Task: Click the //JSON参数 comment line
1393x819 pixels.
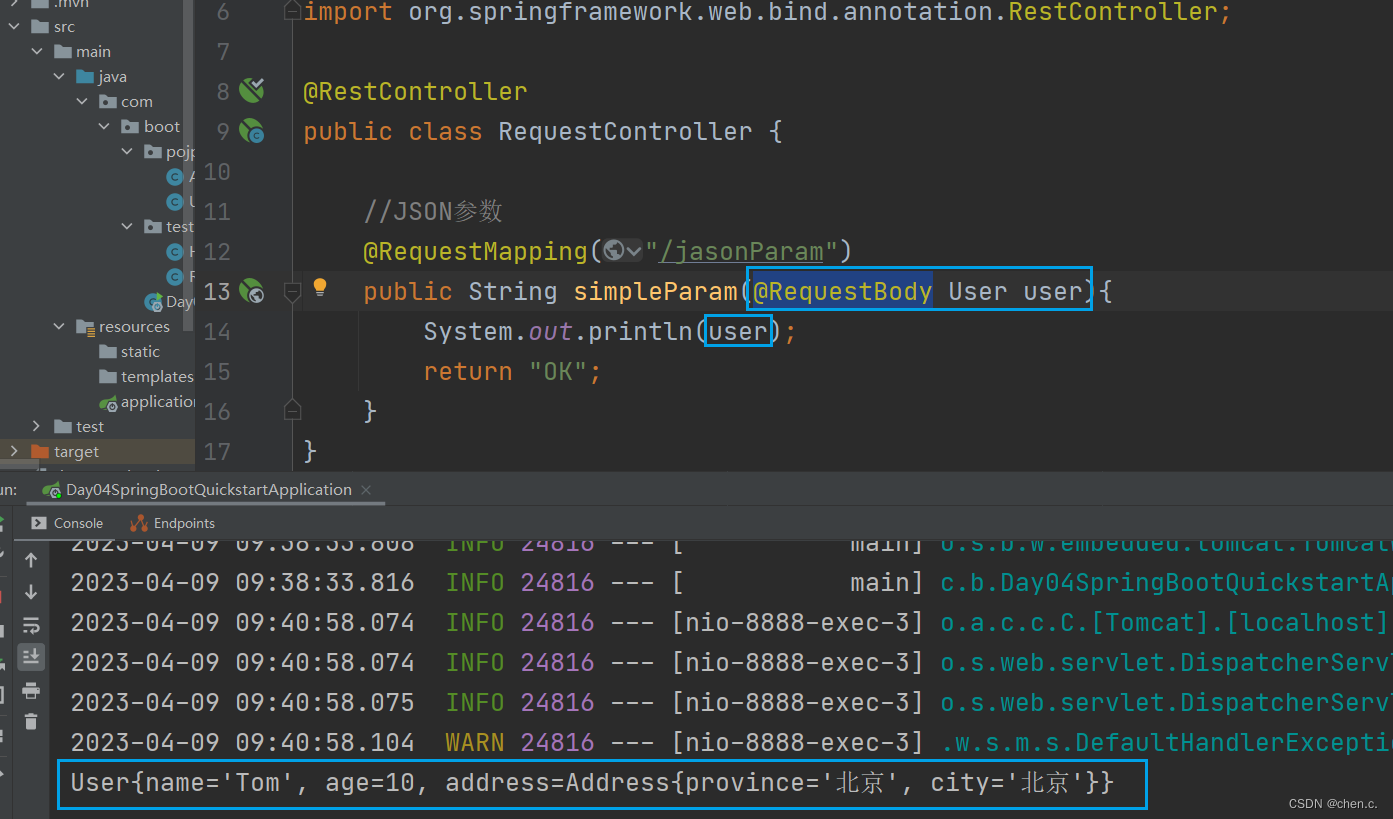Action: point(432,211)
